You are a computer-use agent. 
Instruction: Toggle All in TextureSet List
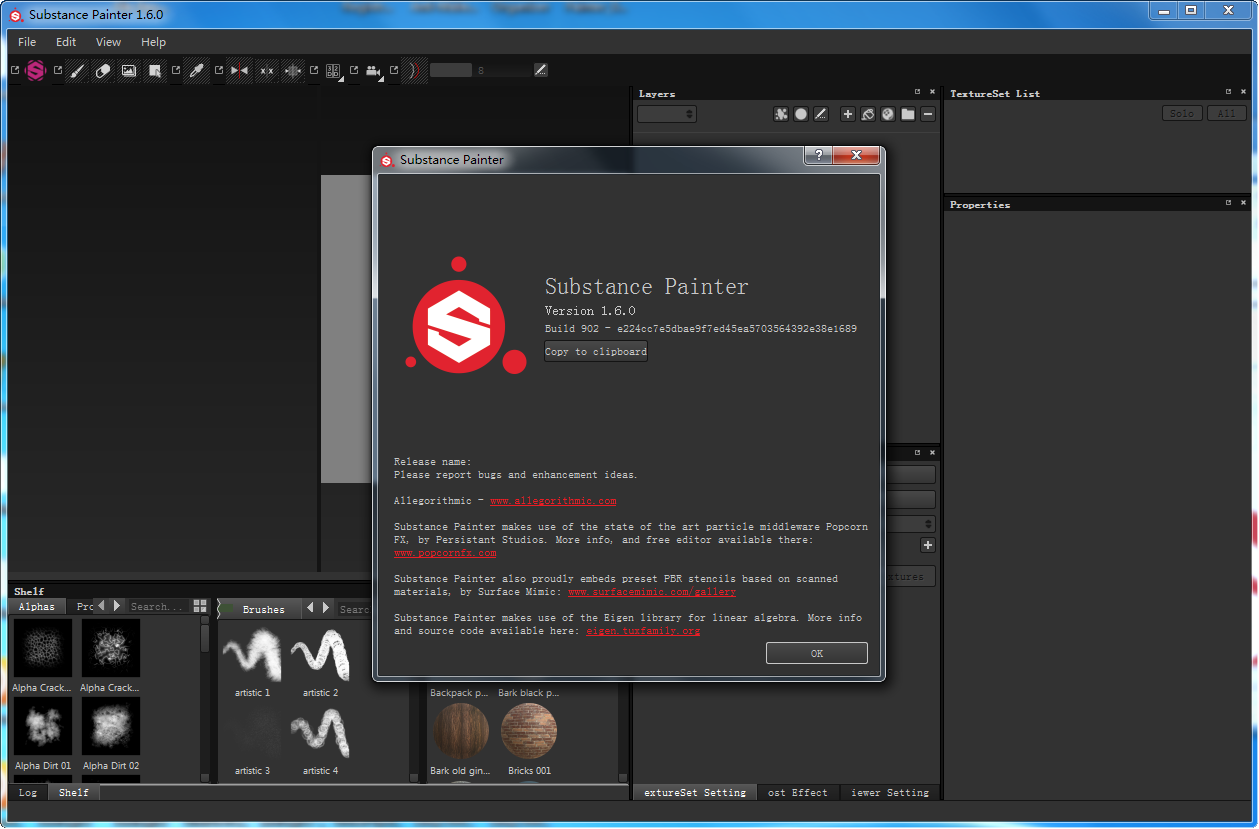point(1226,114)
